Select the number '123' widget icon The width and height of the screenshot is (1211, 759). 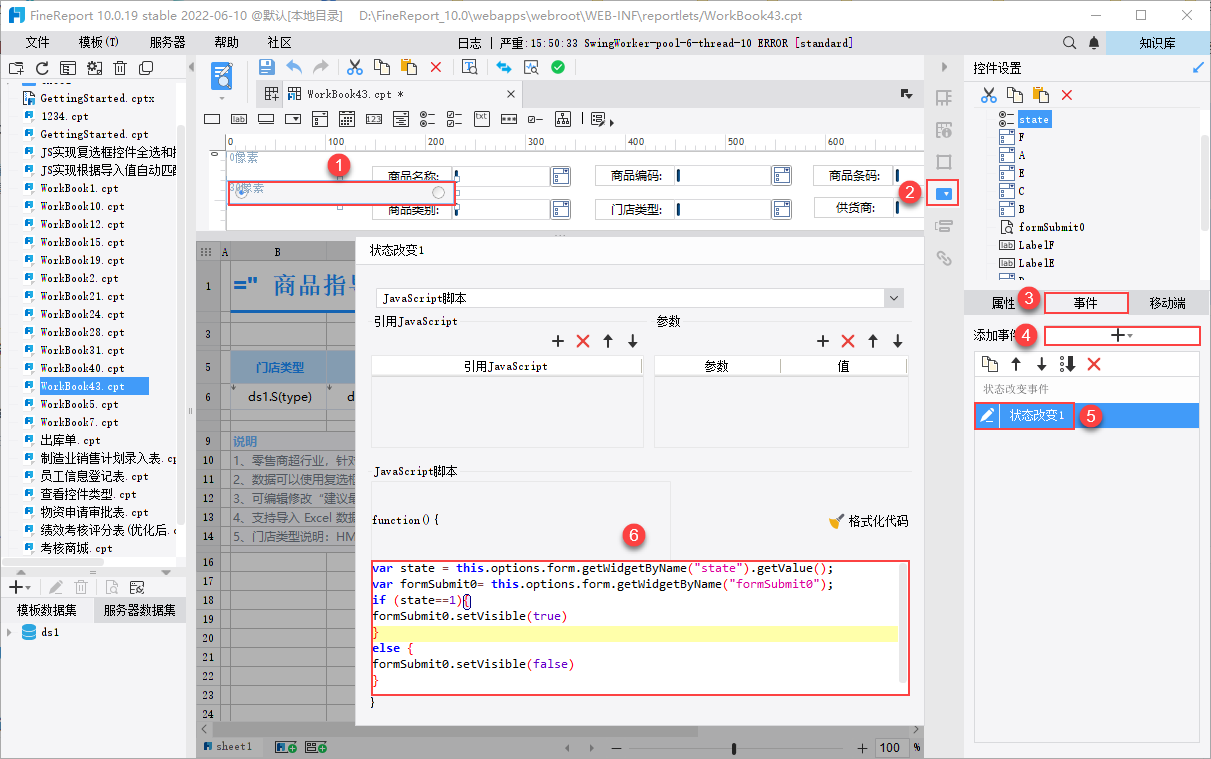pyautogui.click(x=373, y=119)
